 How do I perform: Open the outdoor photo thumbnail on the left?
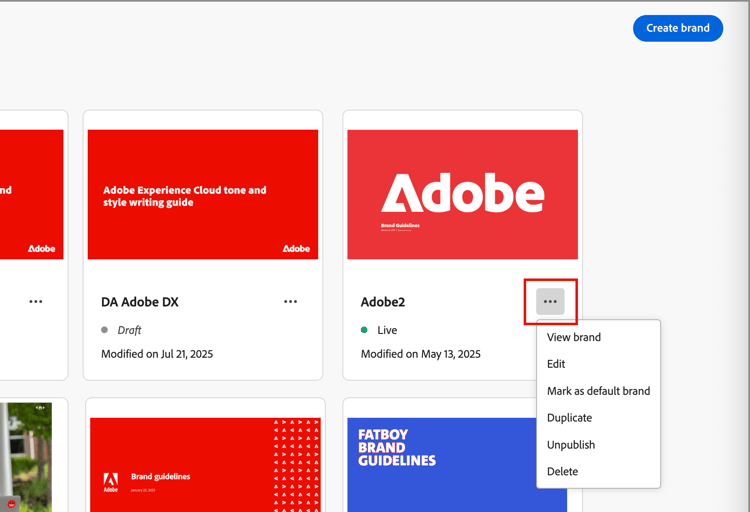click(26, 457)
